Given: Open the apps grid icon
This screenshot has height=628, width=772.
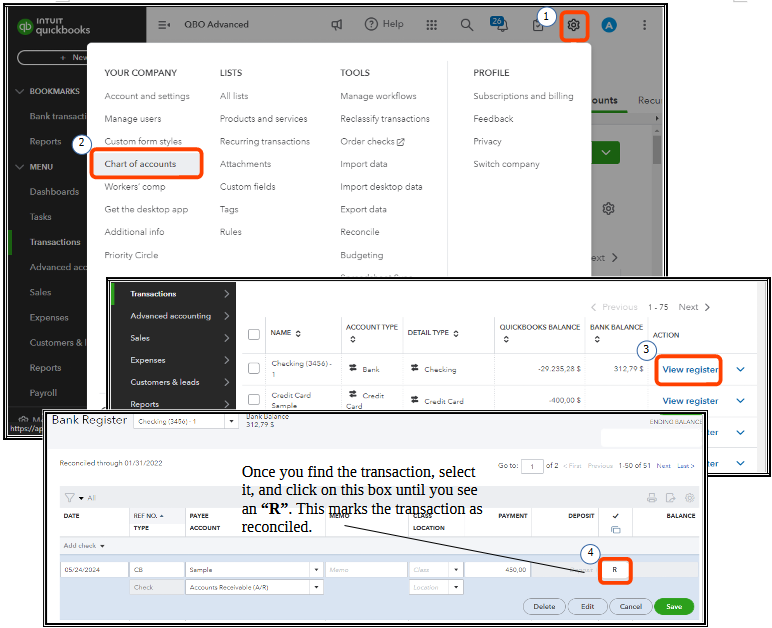Looking at the screenshot, I should point(431,25).
